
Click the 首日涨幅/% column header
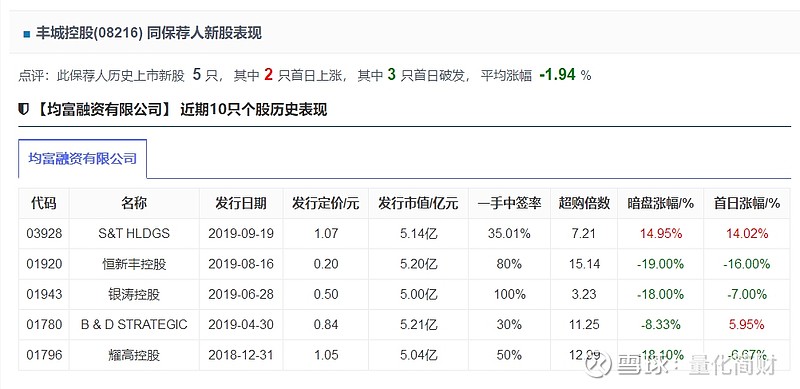[747, 203]
